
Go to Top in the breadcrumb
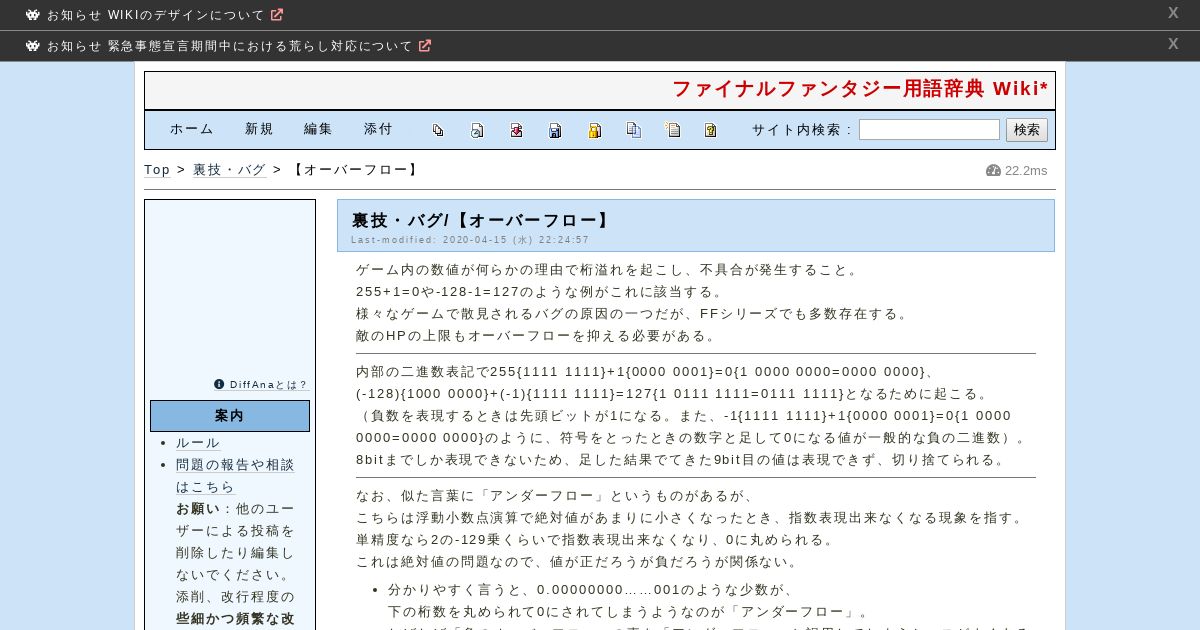coord(157,170)
